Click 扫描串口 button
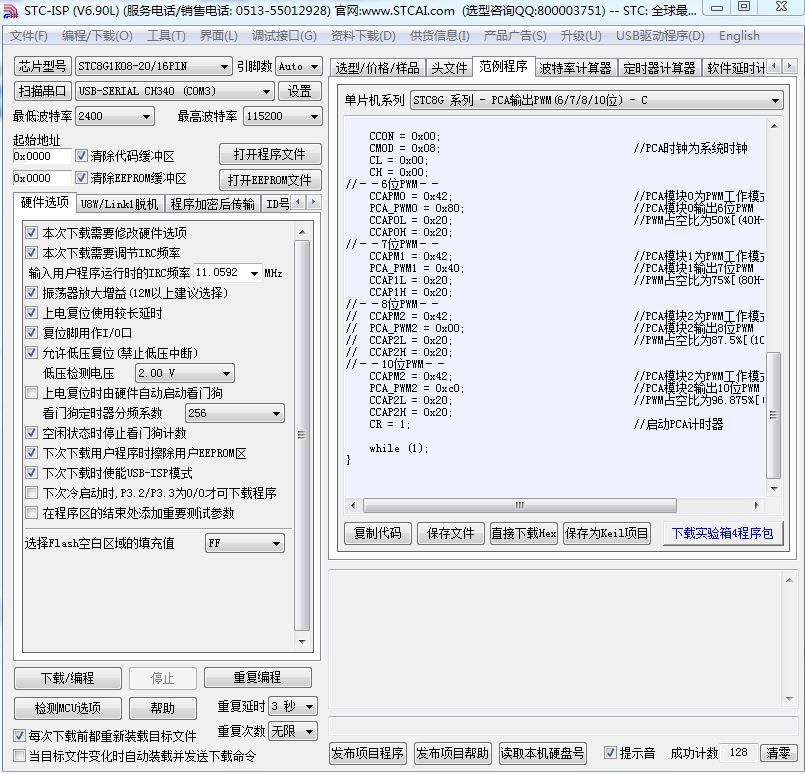 (x=42, y=91)
